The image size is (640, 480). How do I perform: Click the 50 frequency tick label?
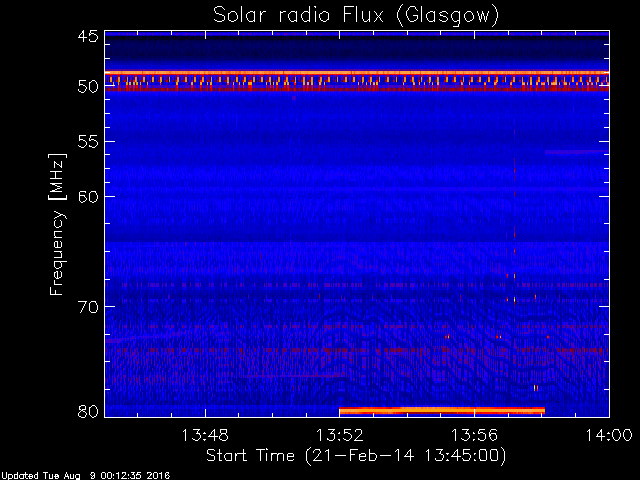[88, 87]
